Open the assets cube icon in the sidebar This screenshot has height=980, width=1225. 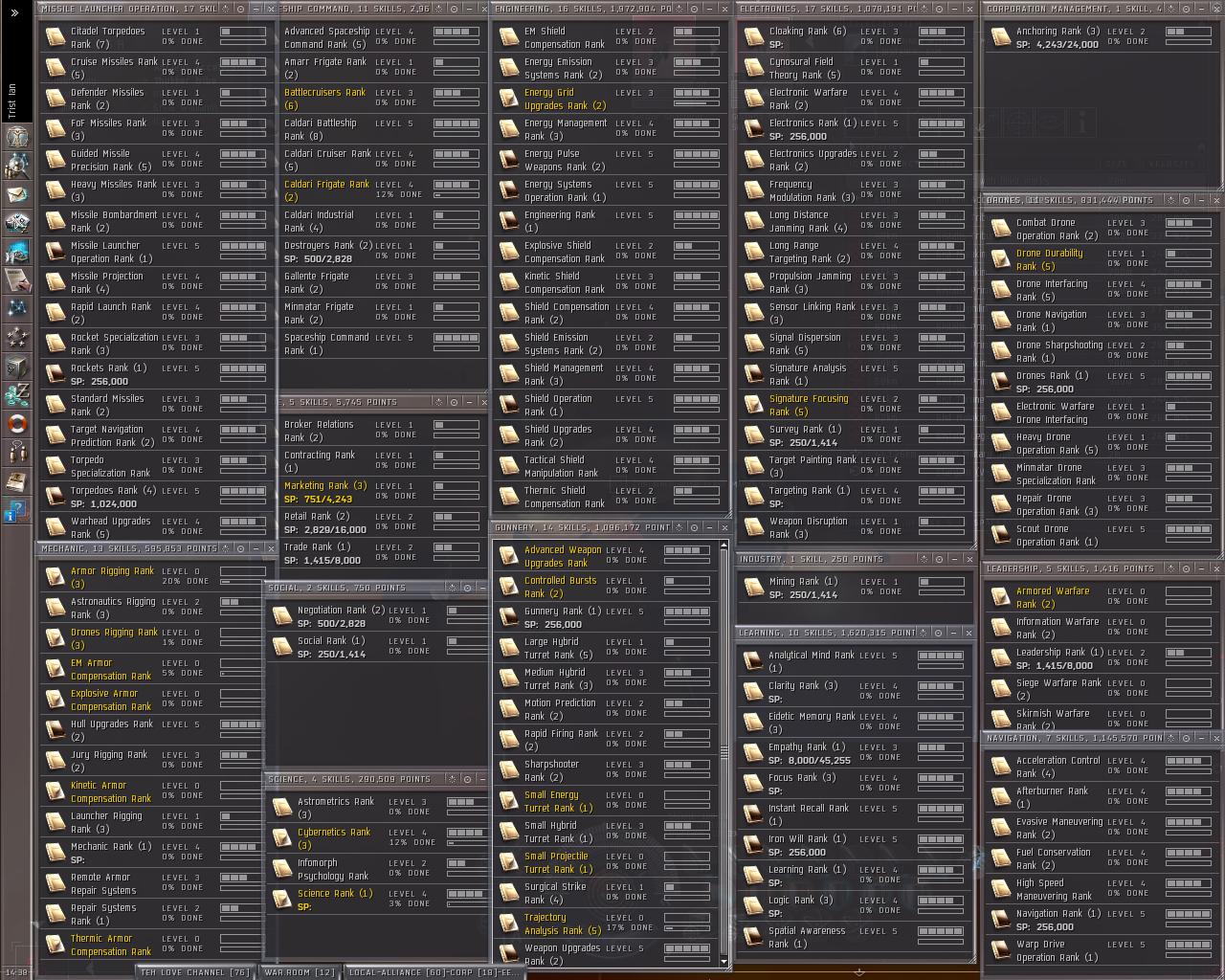click(x=16, y=367)
